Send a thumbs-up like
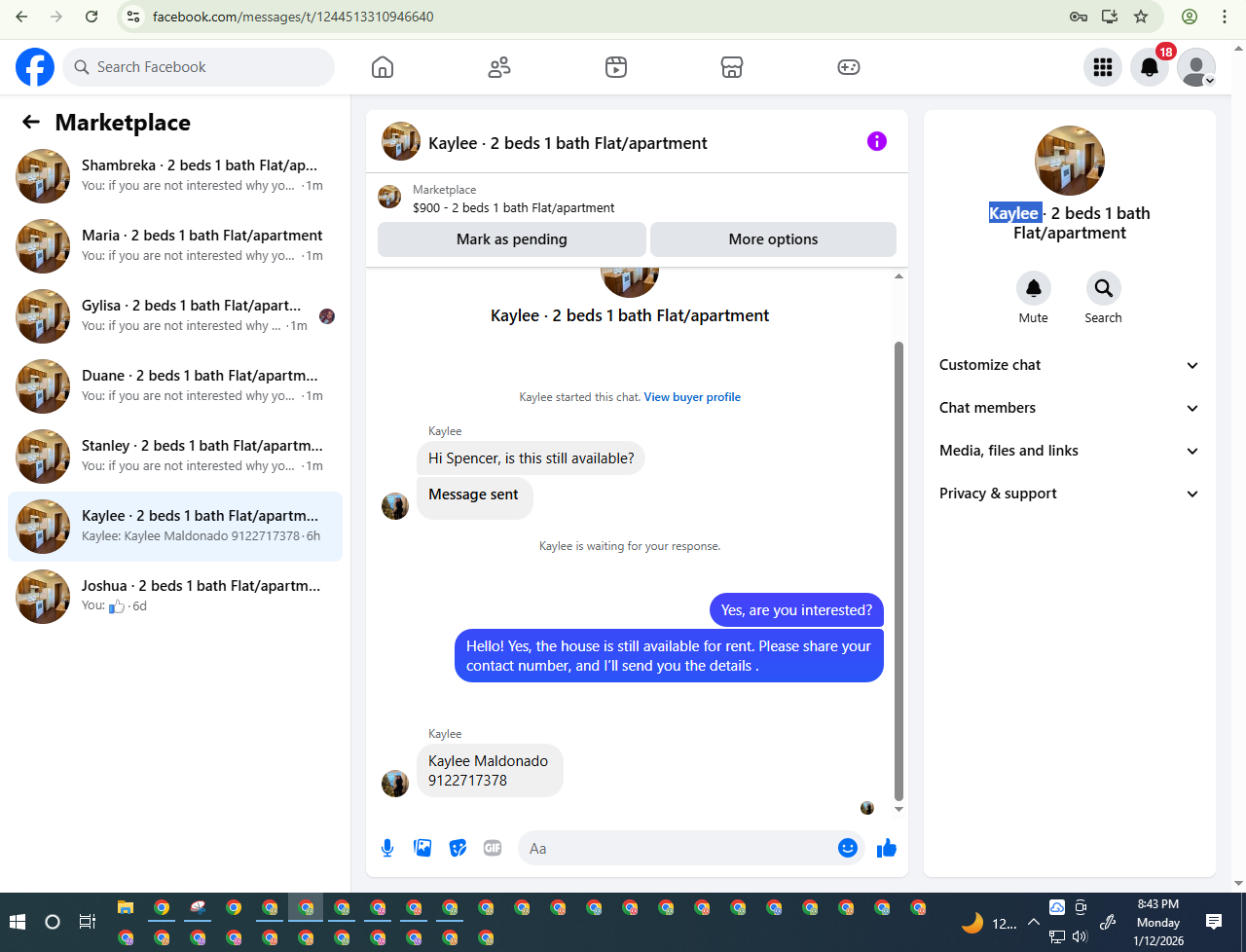The image size is (1246, 952). 886,848
